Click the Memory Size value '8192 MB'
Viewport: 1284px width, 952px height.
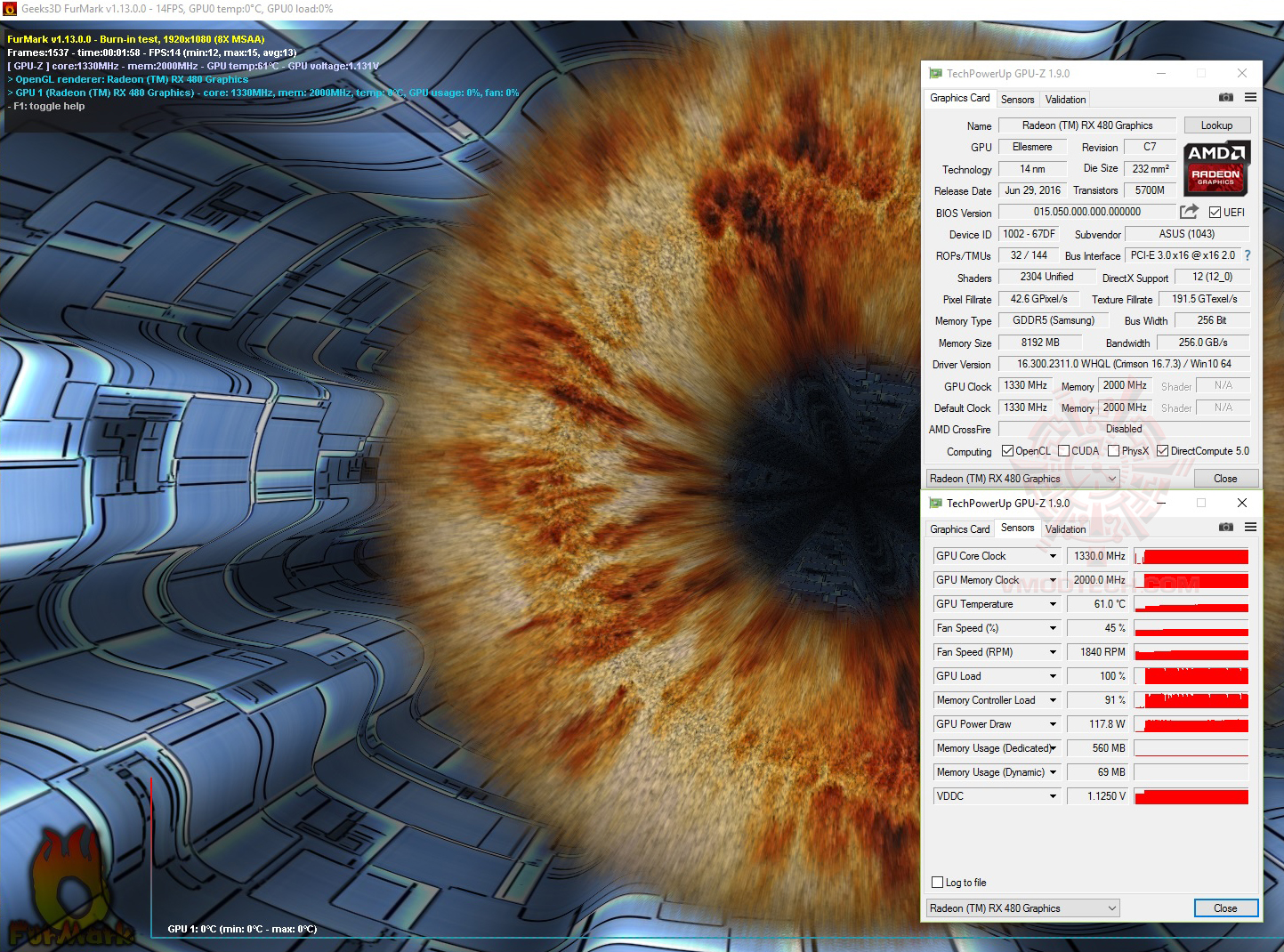[x=1040, y=343]
